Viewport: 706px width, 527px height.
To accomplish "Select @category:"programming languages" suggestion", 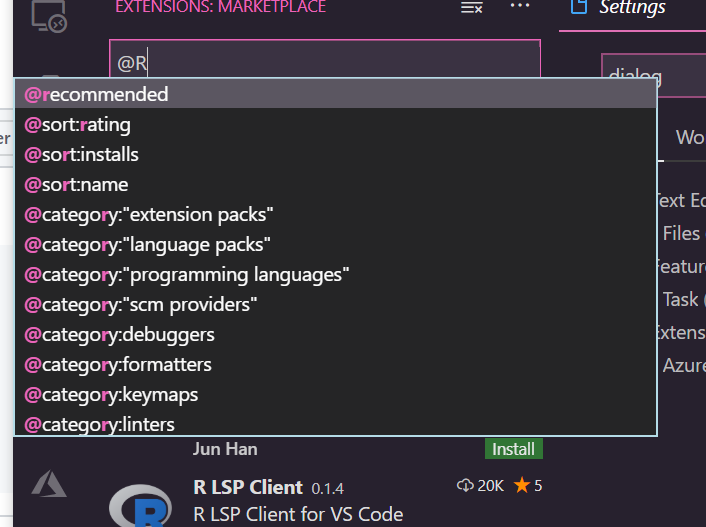I will 335,274.
